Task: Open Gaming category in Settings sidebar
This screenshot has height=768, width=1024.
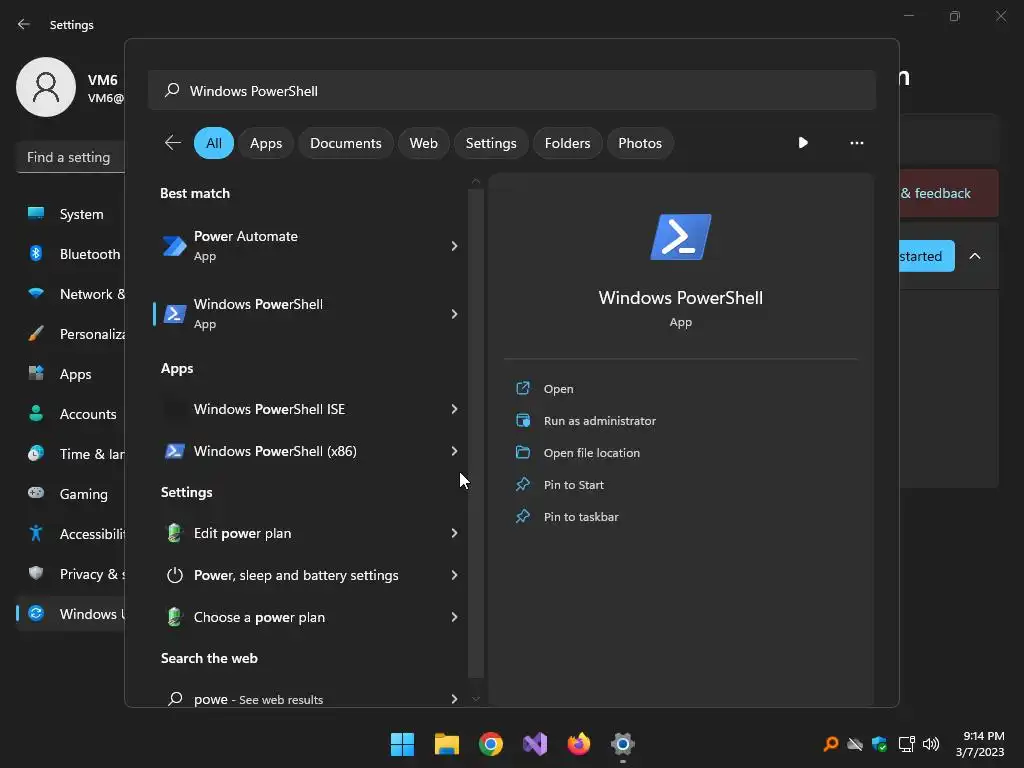Action: [x=71, y=494]
